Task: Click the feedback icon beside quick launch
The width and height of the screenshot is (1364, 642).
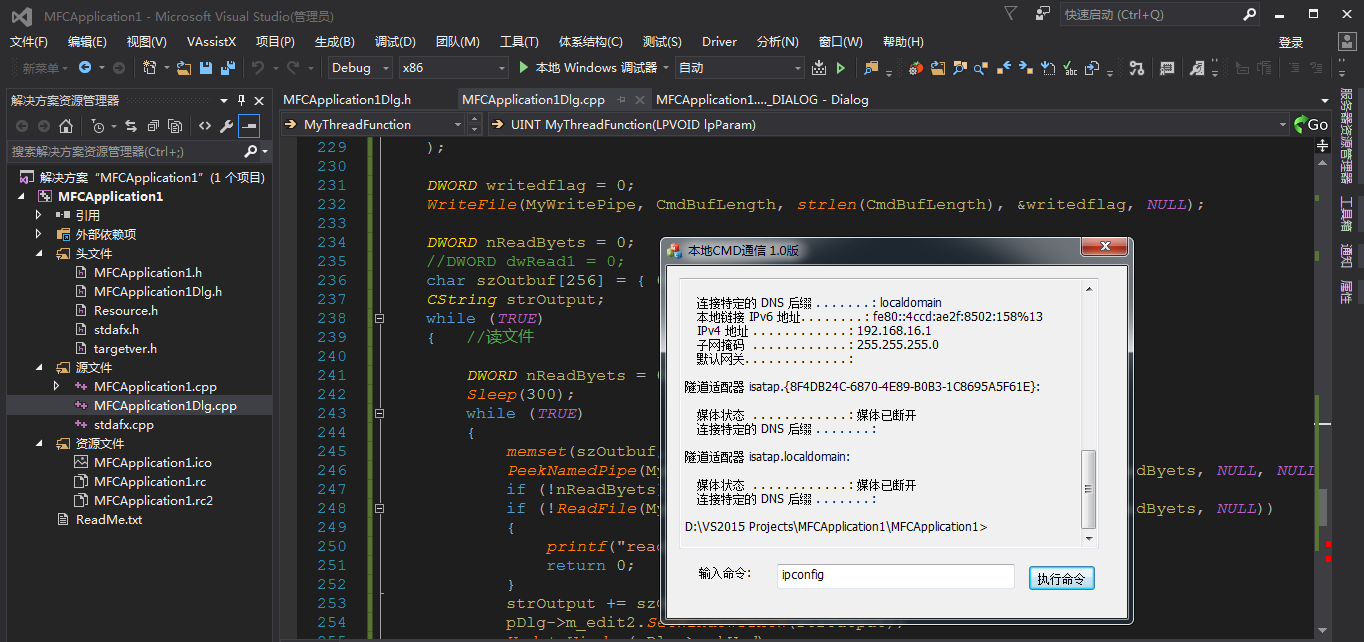Action: (x=1043, y=14)
